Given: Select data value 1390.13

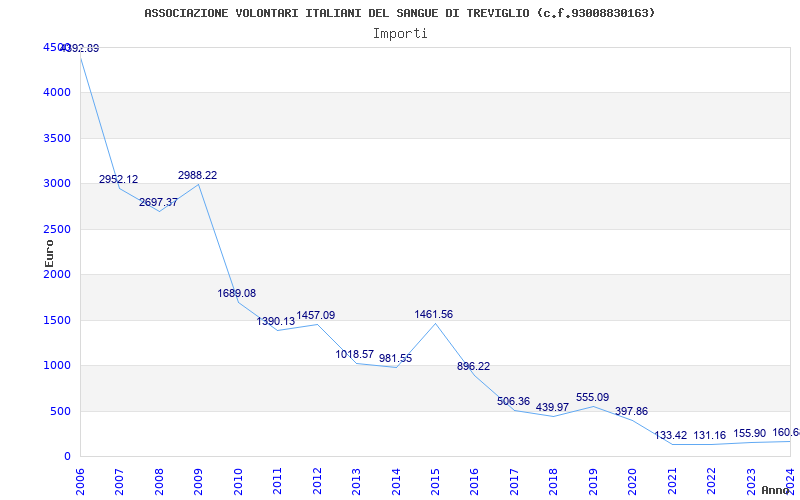Looking at the screenshot, I should (x=276, y=321).
